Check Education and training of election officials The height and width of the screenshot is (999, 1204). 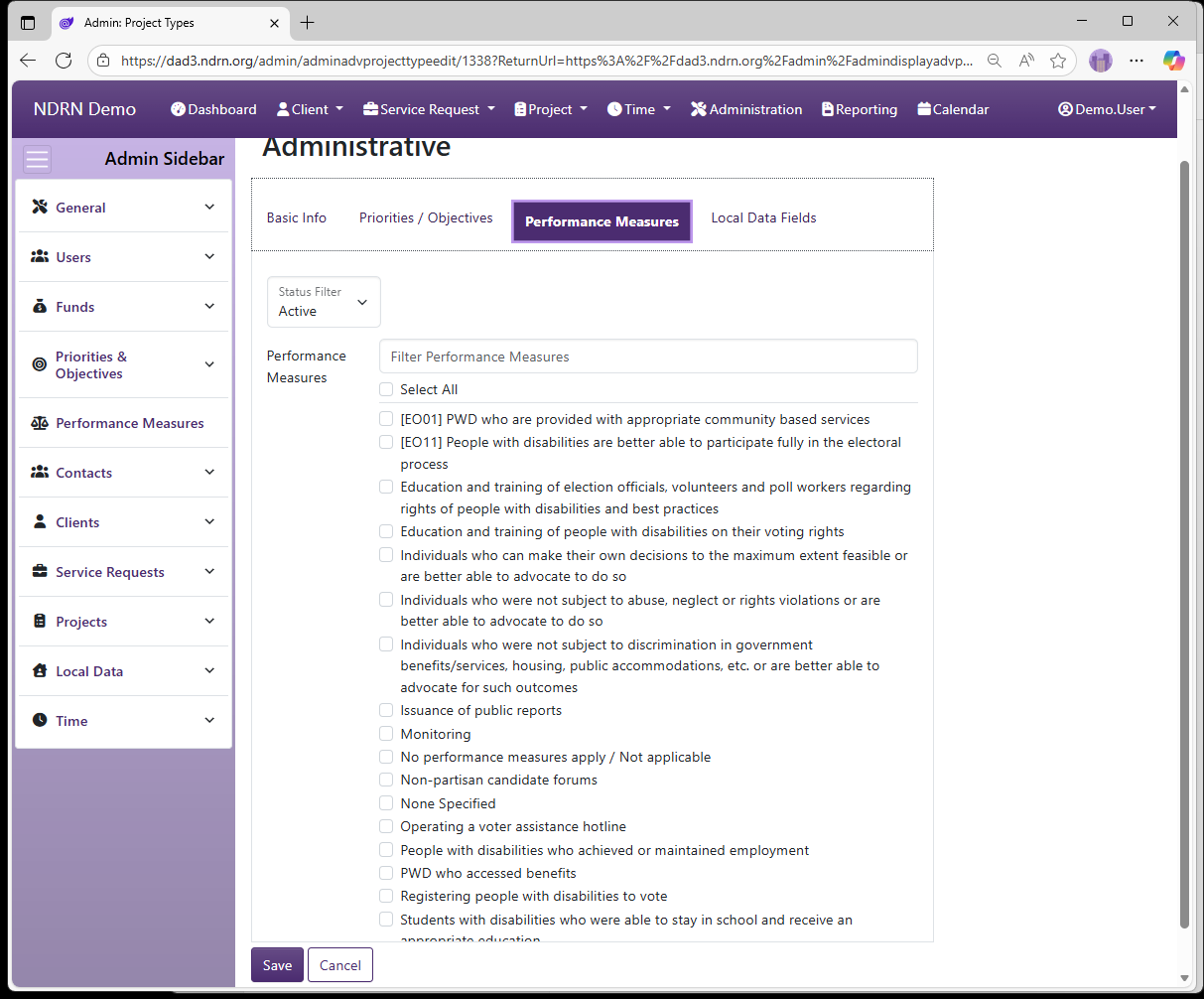(386, 487)
